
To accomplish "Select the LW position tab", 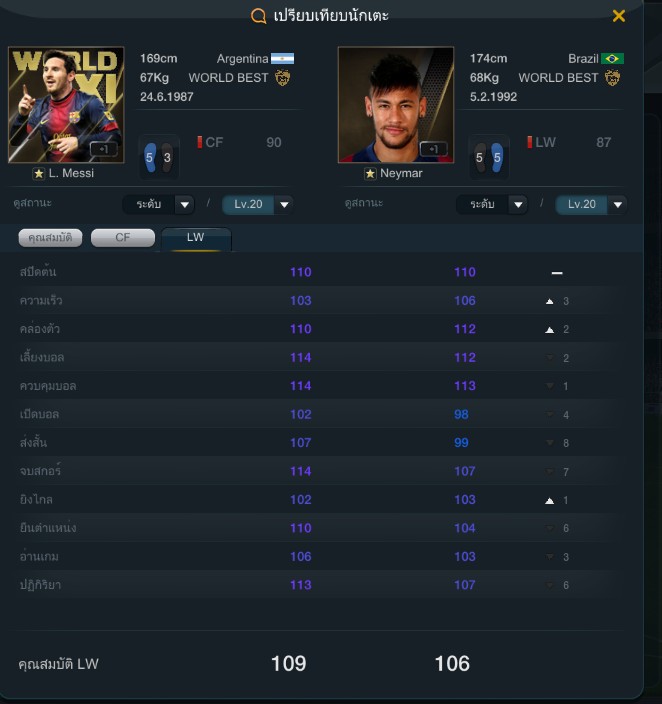I will pyautogui.click(x=196, y=238).
